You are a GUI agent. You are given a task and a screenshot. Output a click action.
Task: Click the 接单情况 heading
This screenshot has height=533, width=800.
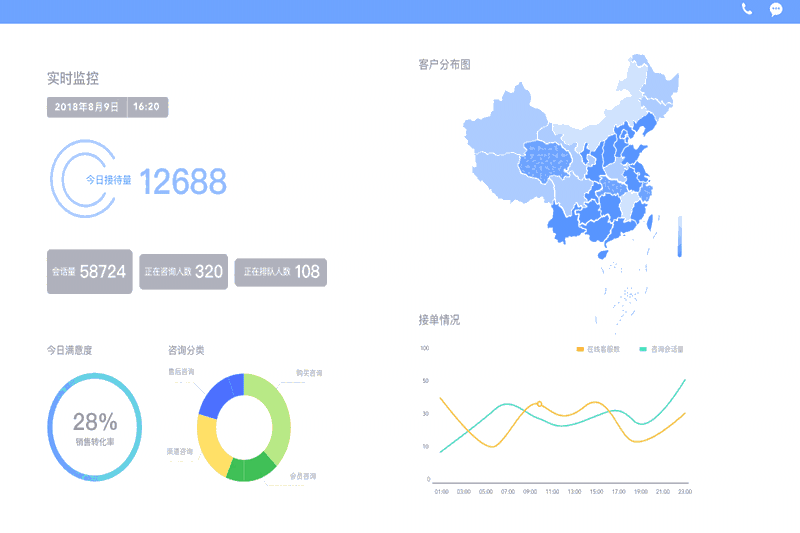click(439, 320)
